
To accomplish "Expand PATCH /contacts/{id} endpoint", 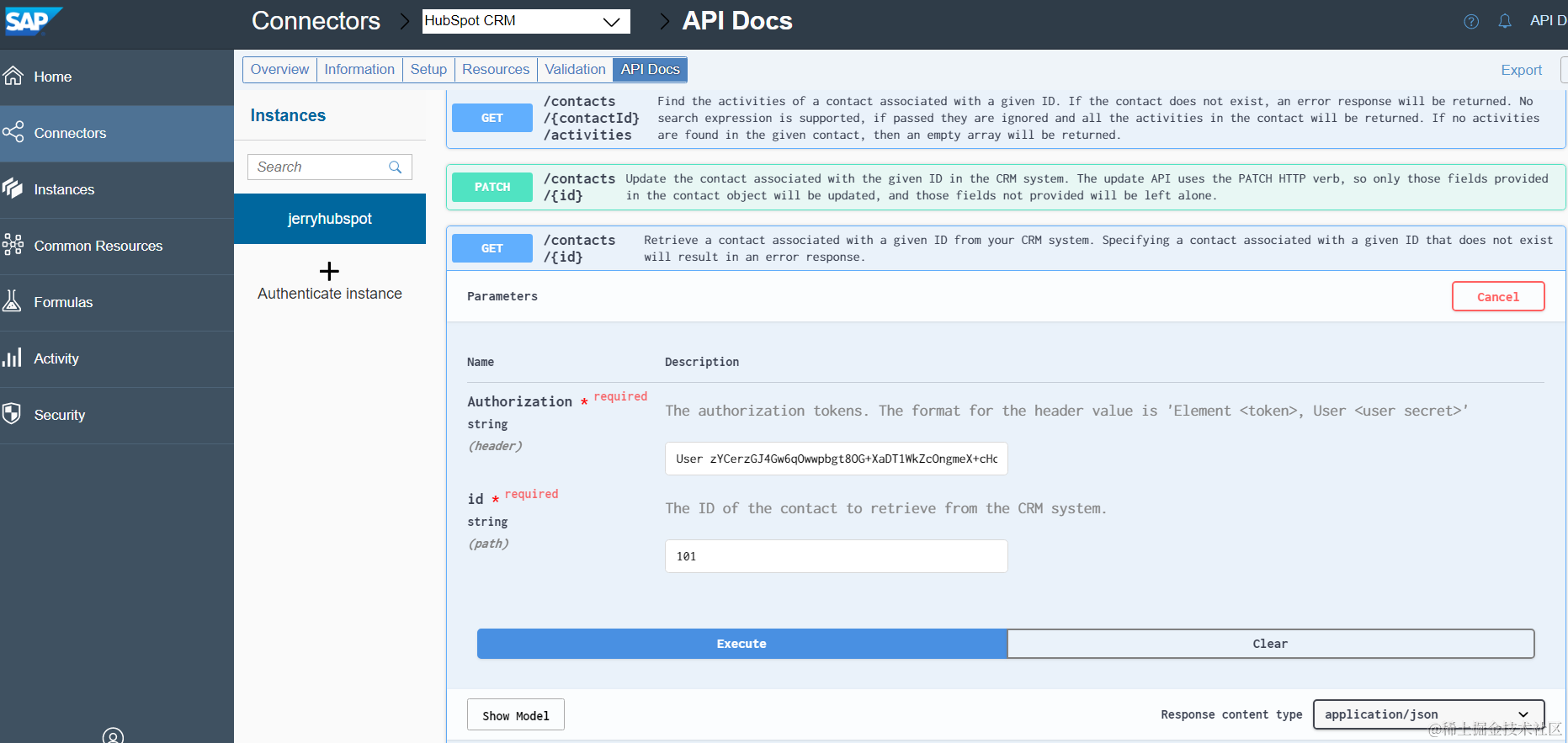I will [x=1006, y=187].
